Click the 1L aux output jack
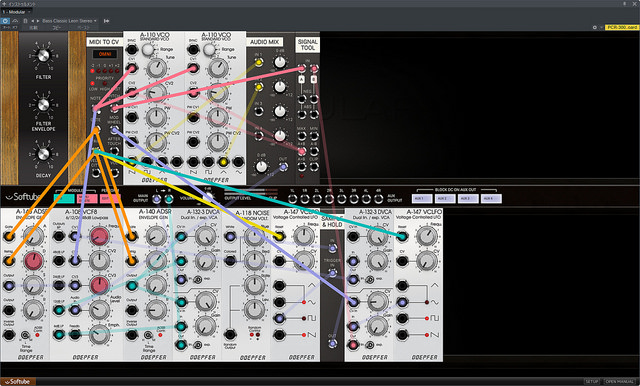640x386 pixels. coord(292,199)
